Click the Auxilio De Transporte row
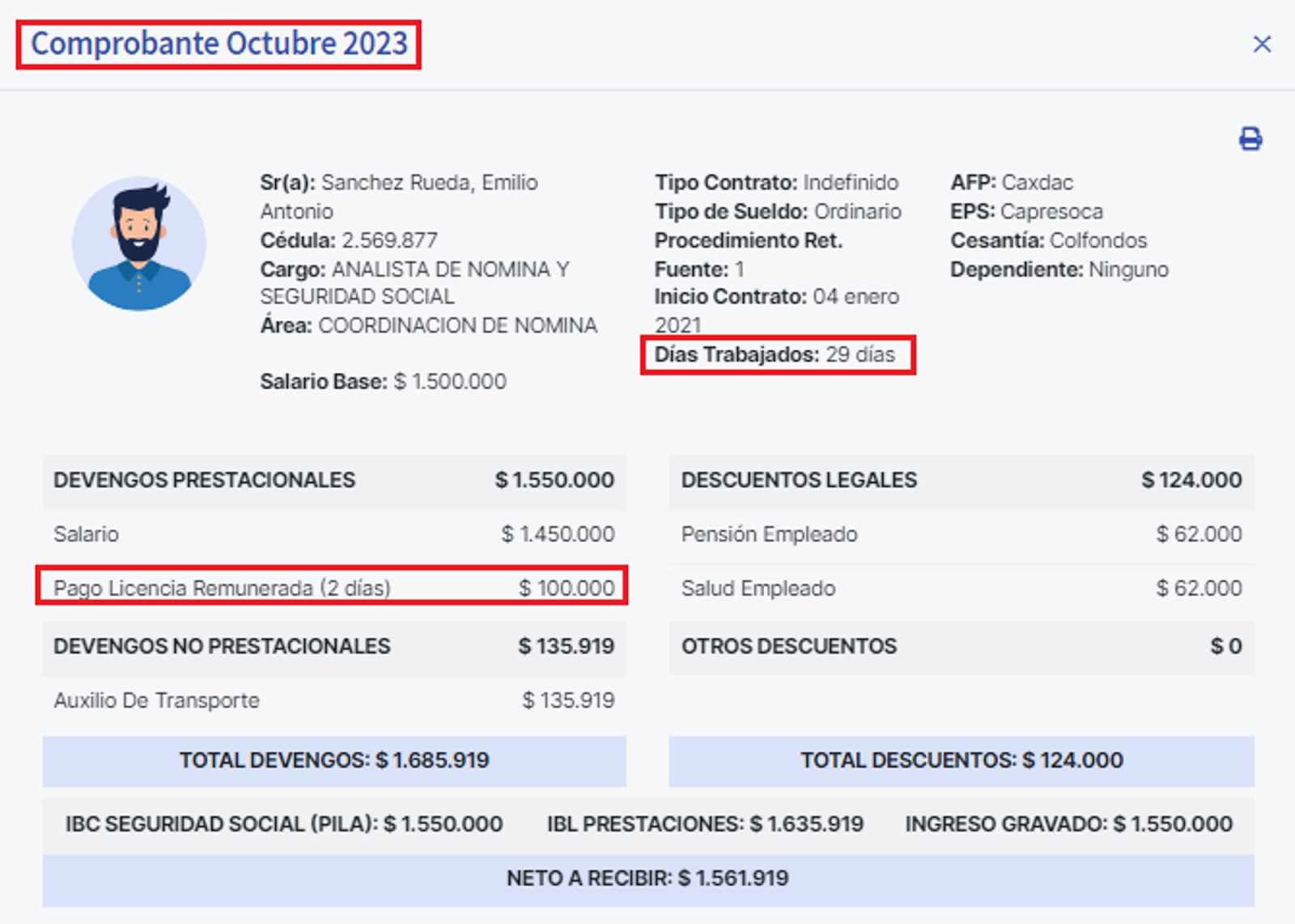 [x=333, y=700]
